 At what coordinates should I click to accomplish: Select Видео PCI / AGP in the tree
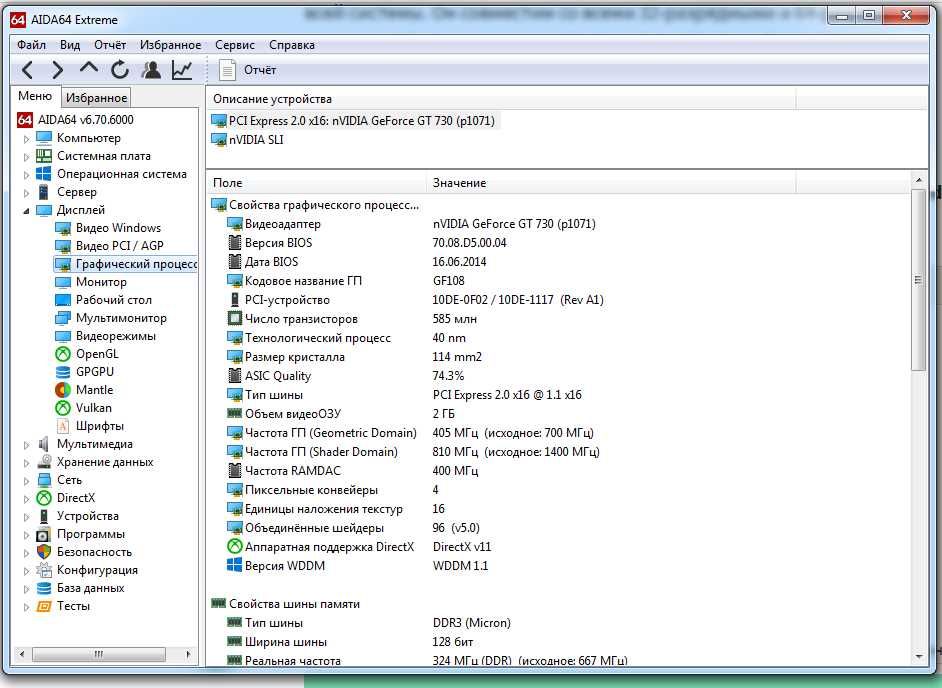click(x=120, y=246)
